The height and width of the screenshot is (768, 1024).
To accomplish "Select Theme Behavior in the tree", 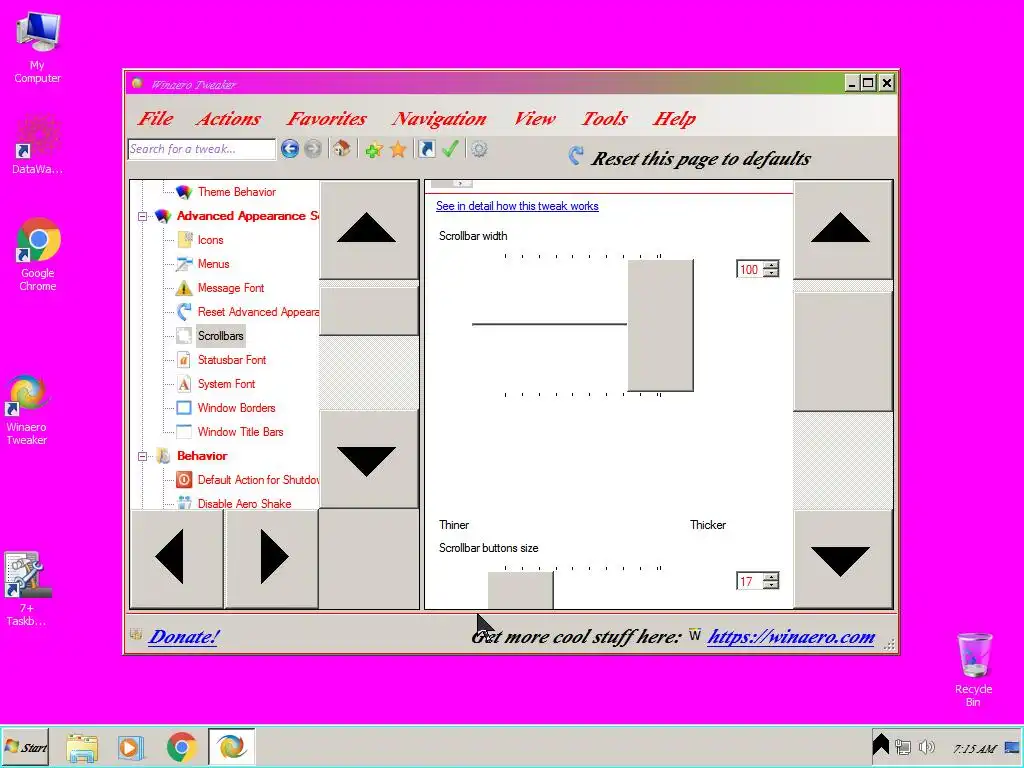I will (x=236, y=192).
